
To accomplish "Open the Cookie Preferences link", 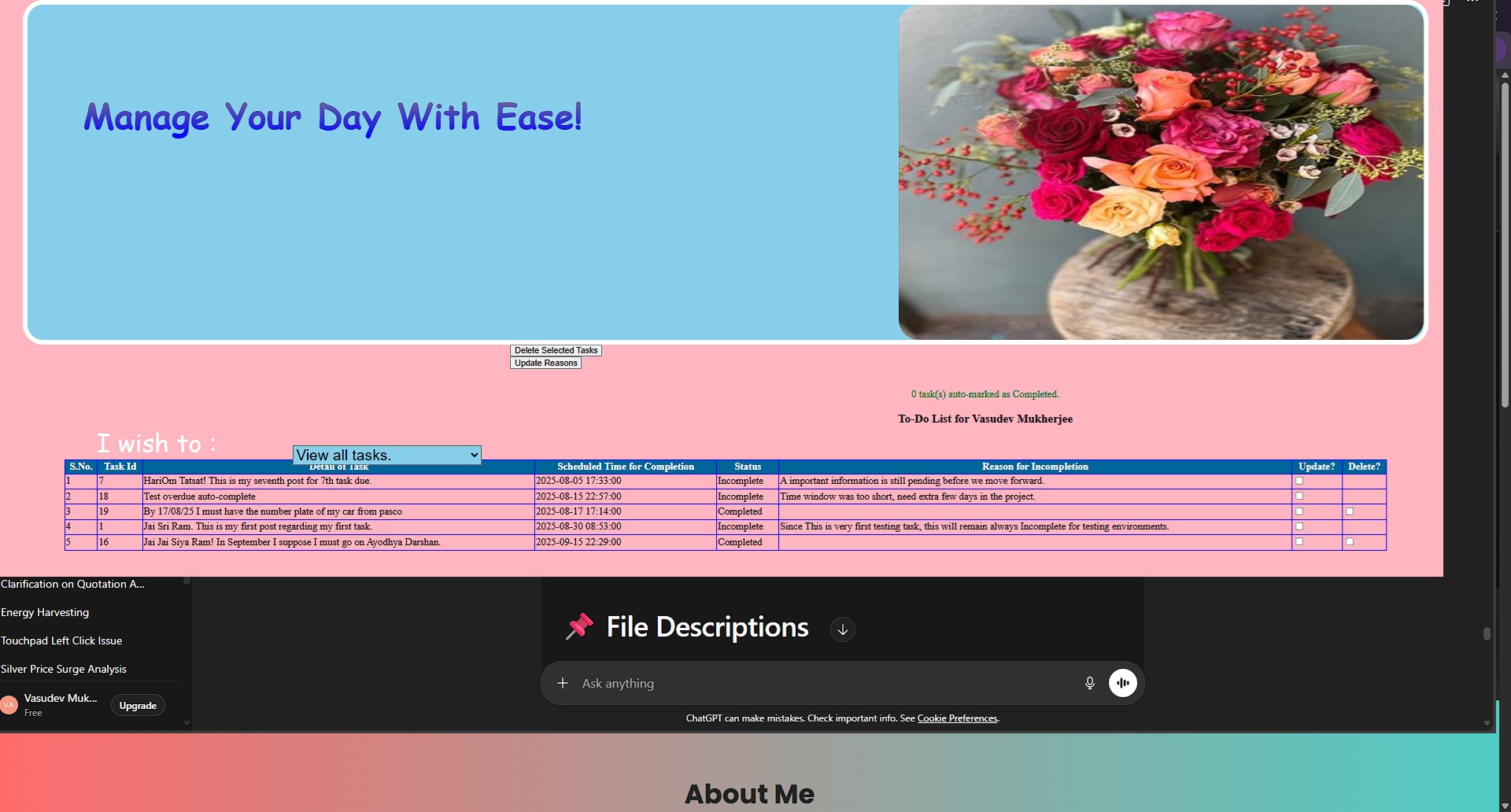I will coord(957,718).
